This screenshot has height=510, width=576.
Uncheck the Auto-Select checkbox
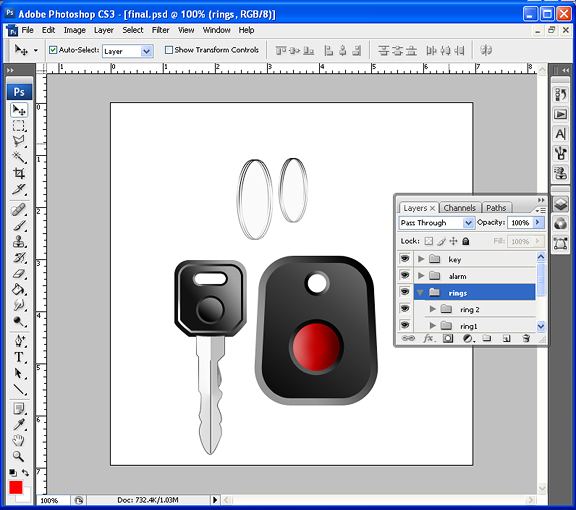pos(53,50)
